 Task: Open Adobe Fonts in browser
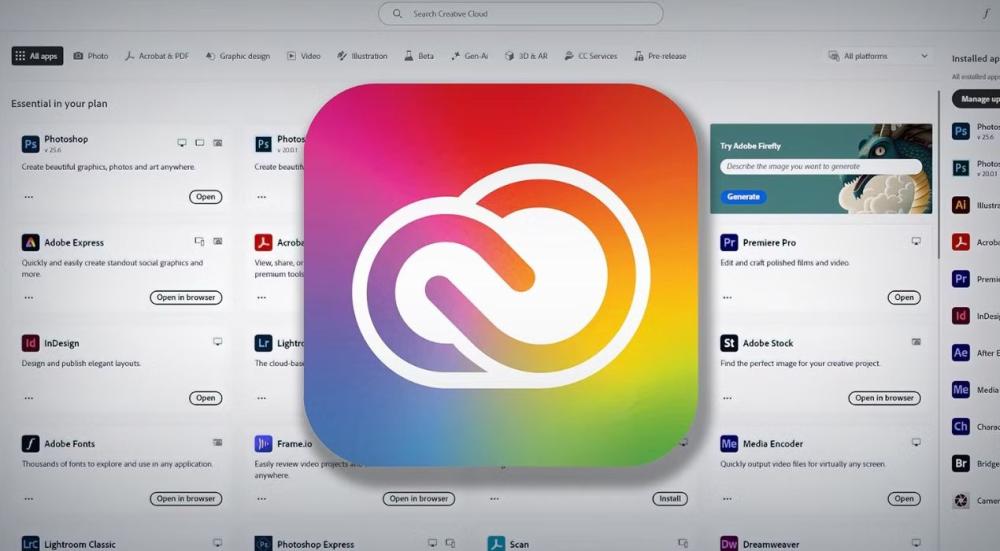[186, 499]
